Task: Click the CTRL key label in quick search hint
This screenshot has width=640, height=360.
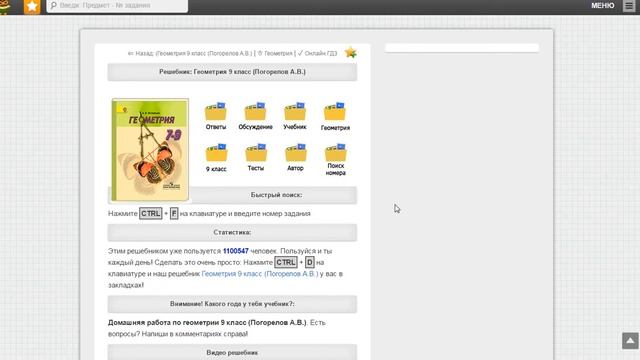Action: coord(151,213)
